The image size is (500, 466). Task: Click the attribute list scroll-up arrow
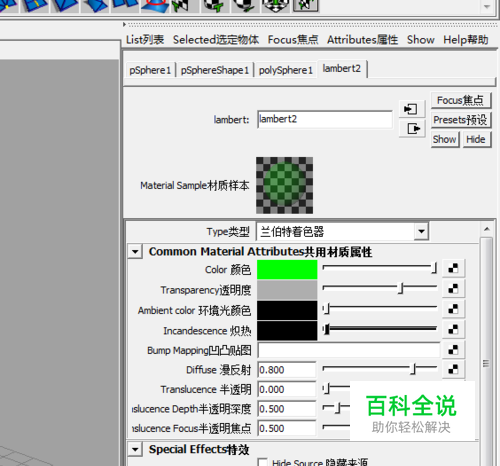pyautogui.click(x=487, y=229)
